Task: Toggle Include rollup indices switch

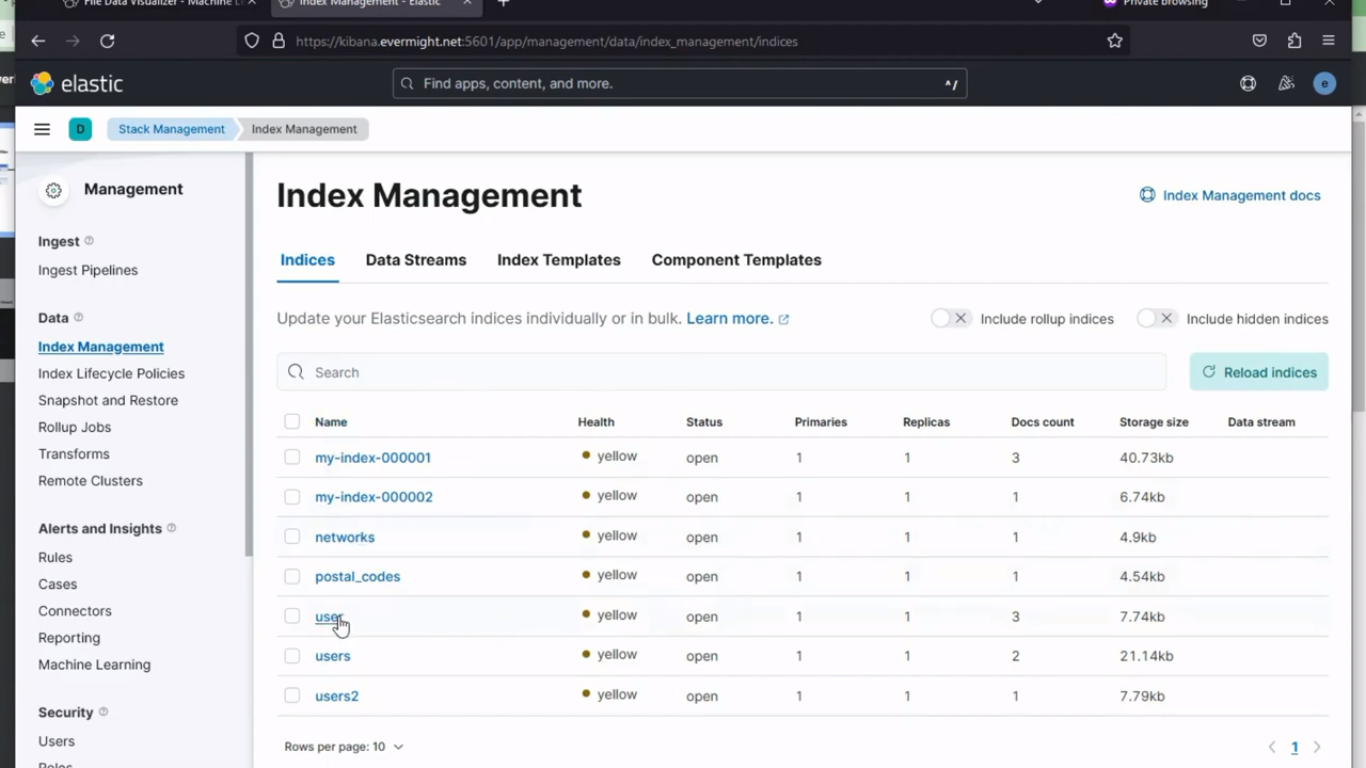Action: coord(951,318)
